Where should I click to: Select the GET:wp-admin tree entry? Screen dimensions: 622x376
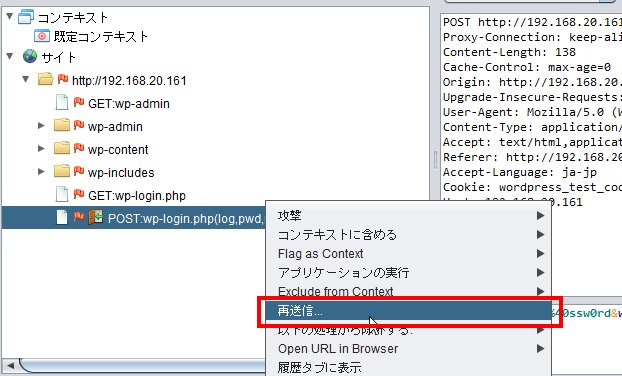(x=129, y=104)
